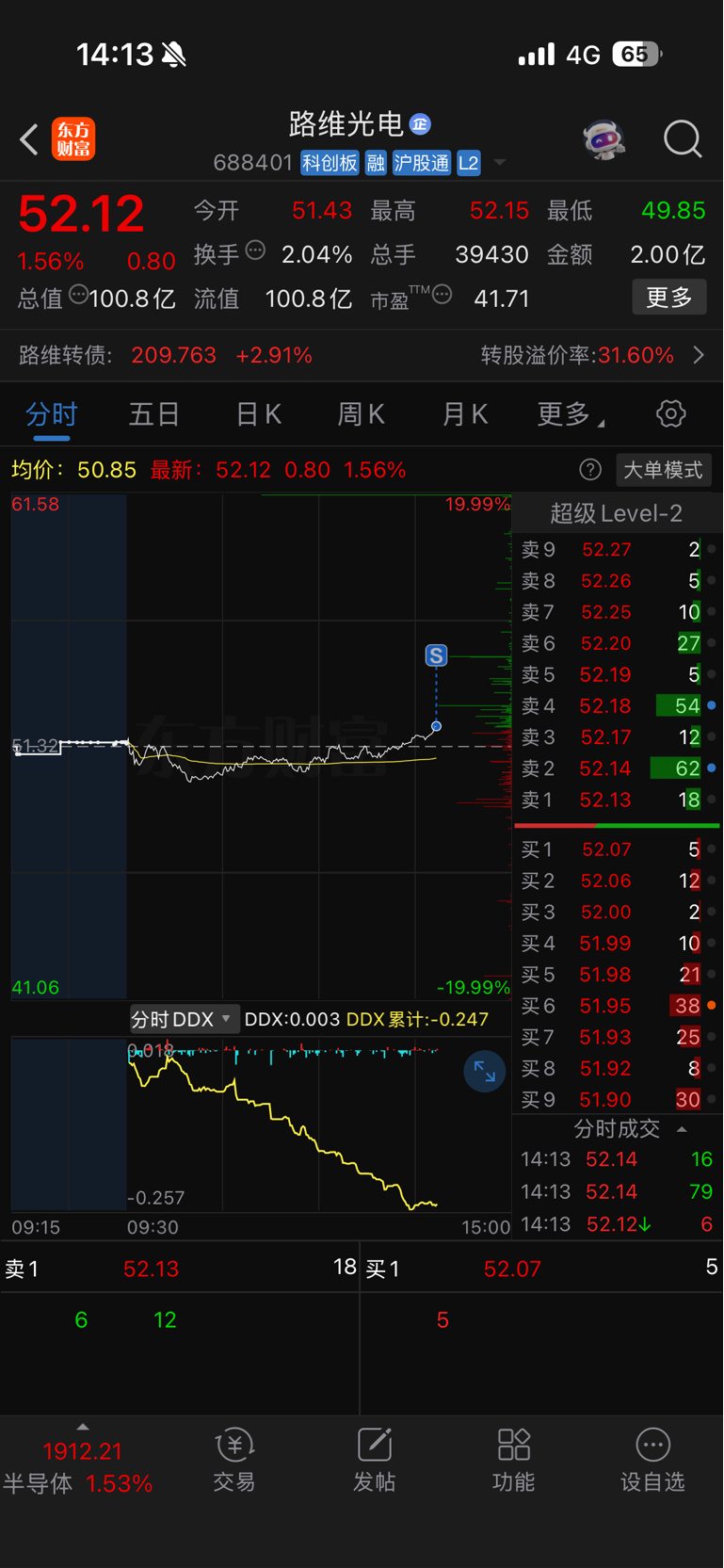Open info icon beside 总值
Screen dimensions: 724x1568
click(79, 295)
